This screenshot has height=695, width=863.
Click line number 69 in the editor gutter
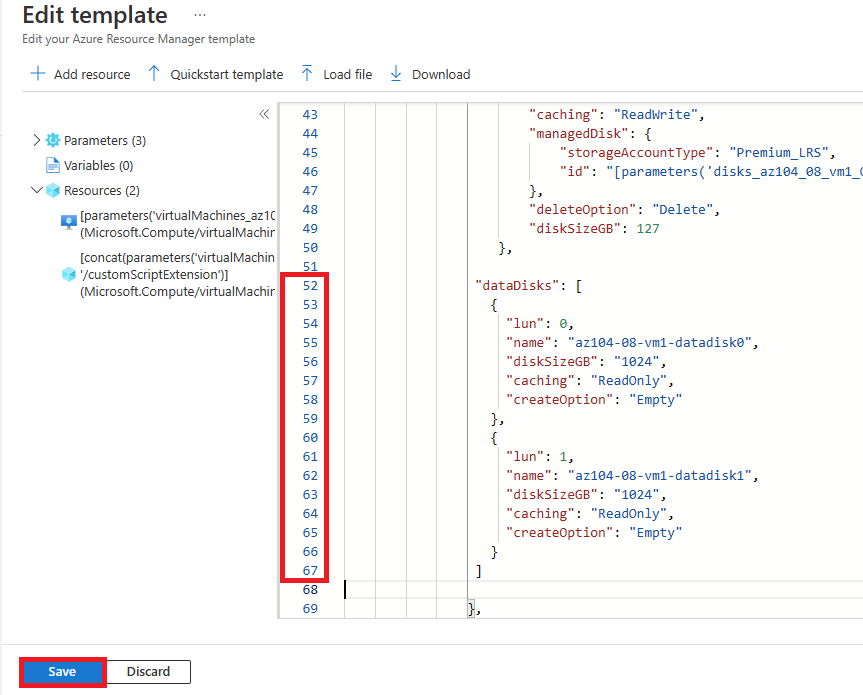click(310, 609)
